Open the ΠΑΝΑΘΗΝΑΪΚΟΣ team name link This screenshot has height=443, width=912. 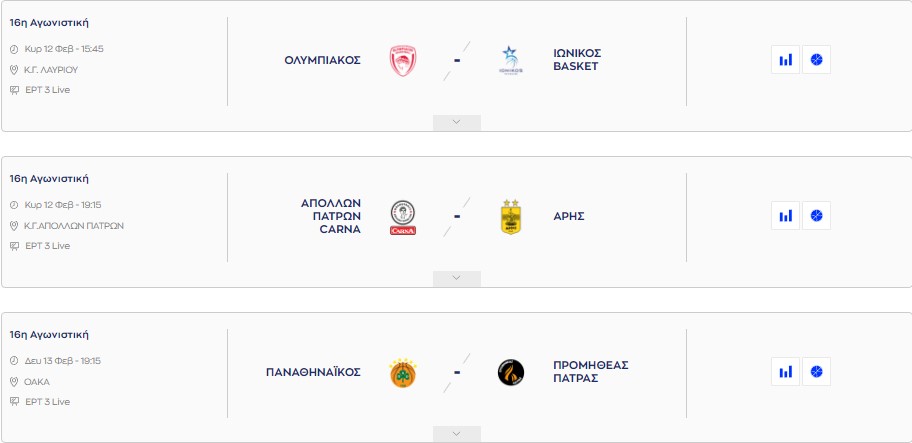click(x=313, y=372)
